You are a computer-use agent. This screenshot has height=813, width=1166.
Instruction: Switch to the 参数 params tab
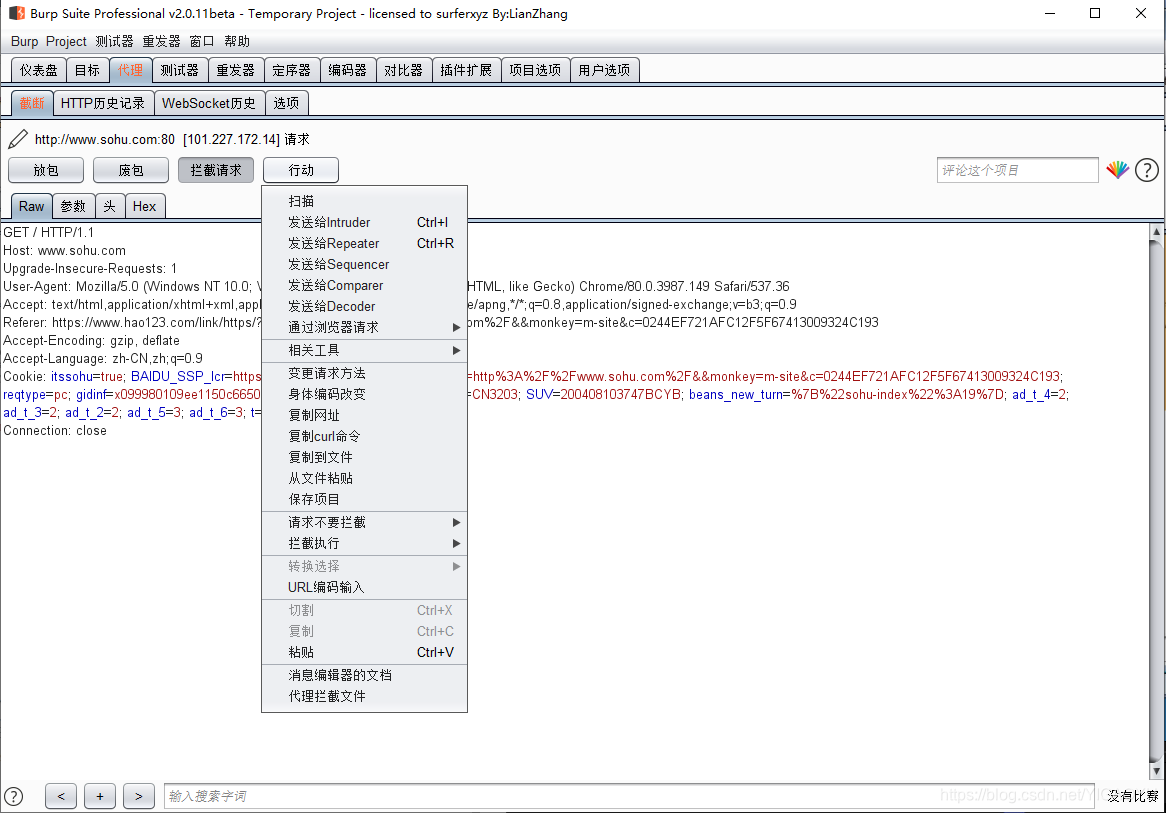pos(74,206)
